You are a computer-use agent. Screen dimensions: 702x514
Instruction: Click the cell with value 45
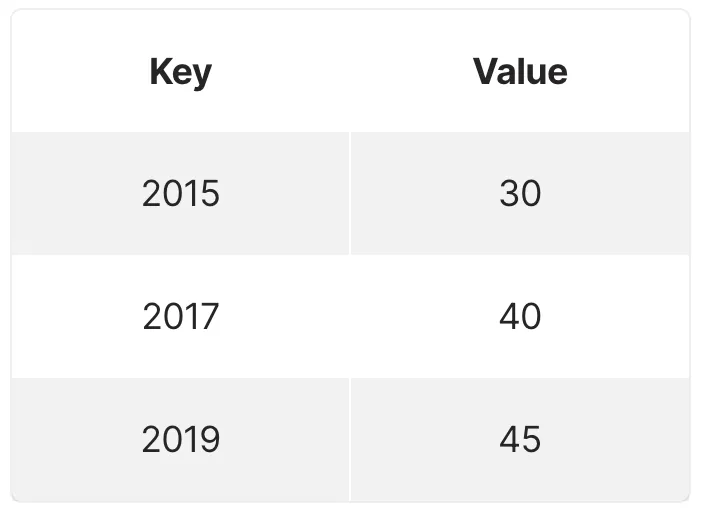[x=520, y=440]
